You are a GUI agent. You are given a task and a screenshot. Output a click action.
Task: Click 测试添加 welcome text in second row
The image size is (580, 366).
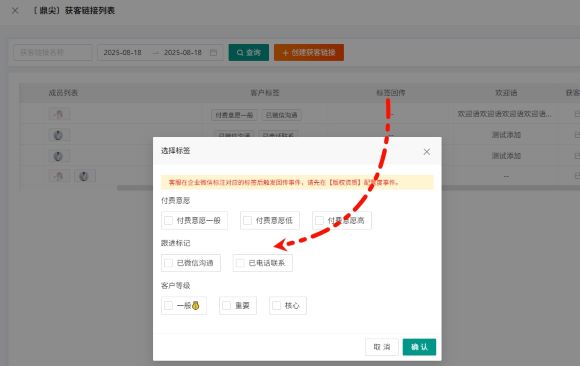pyautogui.click(x=506, y=135)
